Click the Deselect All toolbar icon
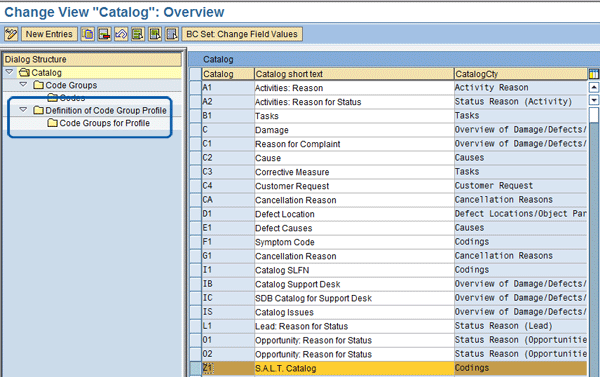Image resolution: width=600 pixels, height=377 pixels. [x=172, y=34]
